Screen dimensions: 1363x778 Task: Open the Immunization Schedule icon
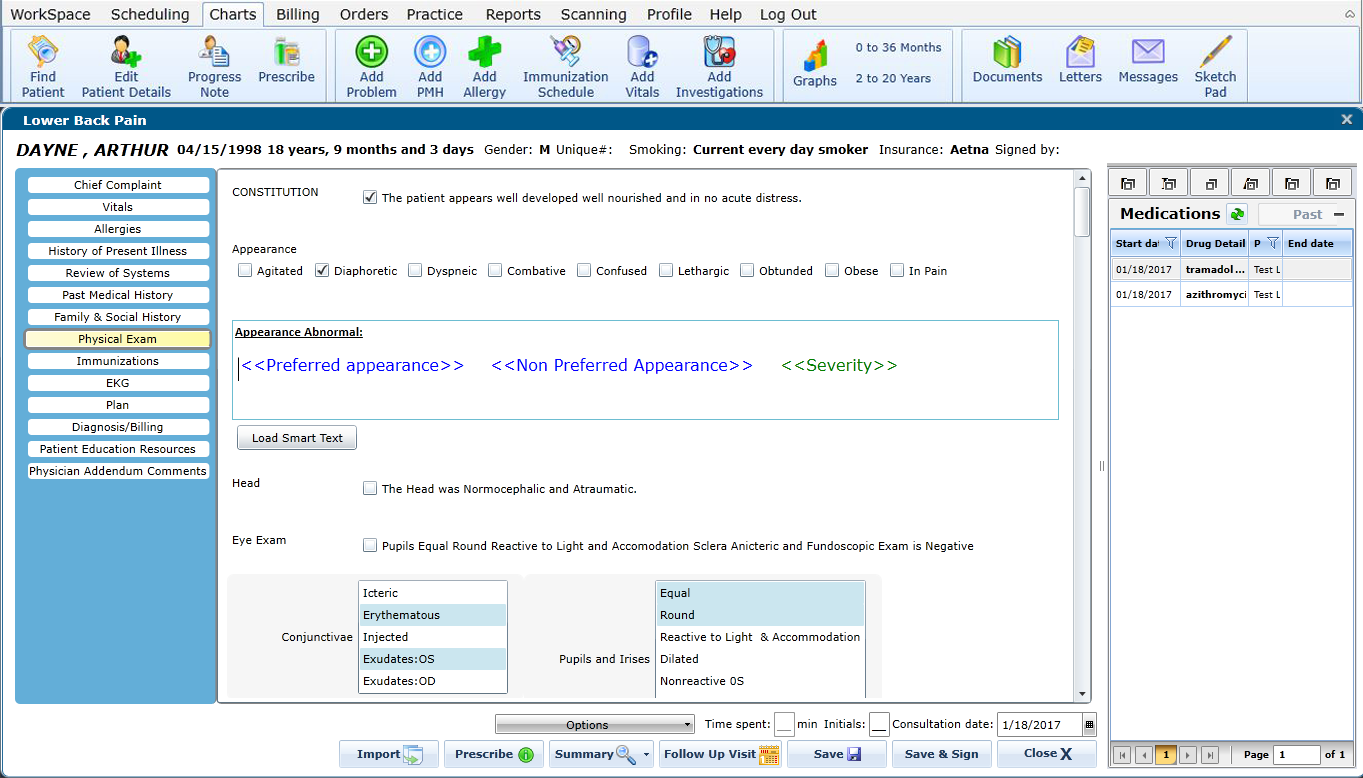point(565,64)
